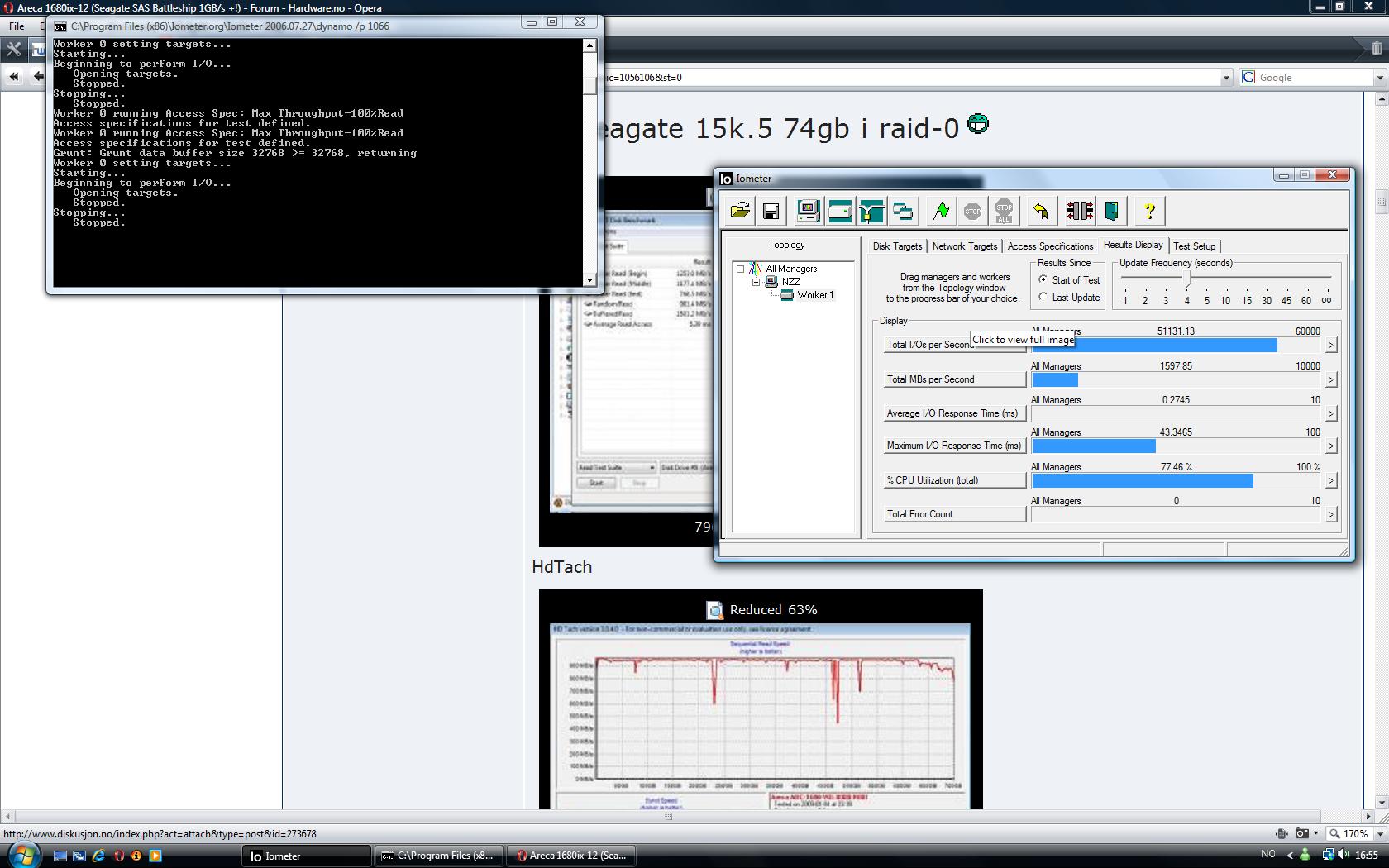Open Windows Media Player quick launch icon
The image size is (1389, 868).
point(155,856)
